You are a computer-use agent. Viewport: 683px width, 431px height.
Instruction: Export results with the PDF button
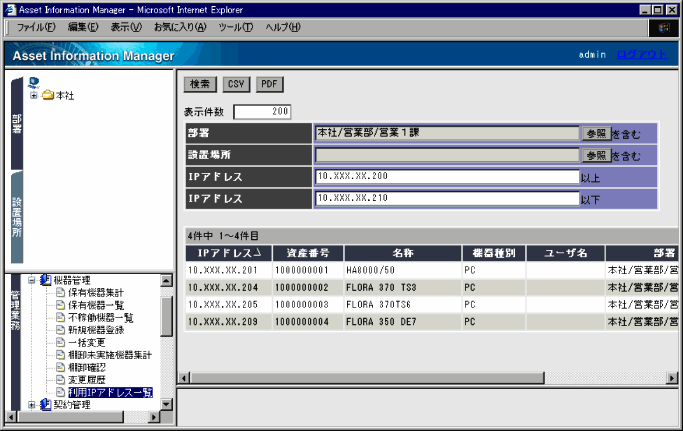click(270, 84)
